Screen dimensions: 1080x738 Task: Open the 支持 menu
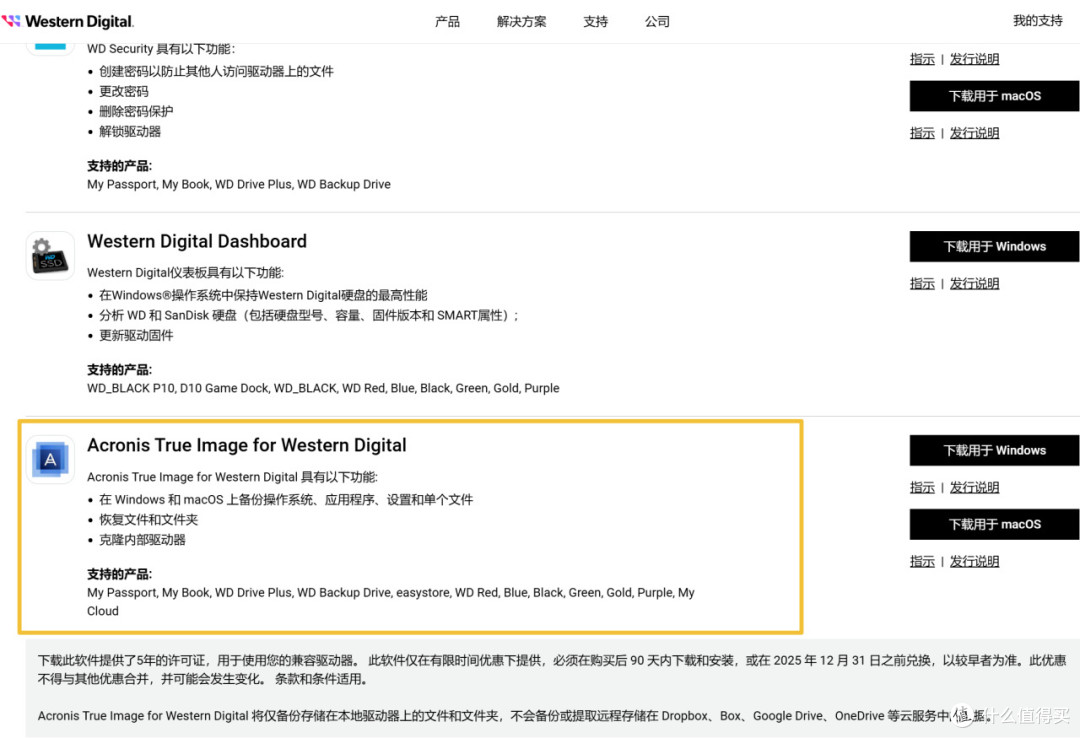[595, 21]
